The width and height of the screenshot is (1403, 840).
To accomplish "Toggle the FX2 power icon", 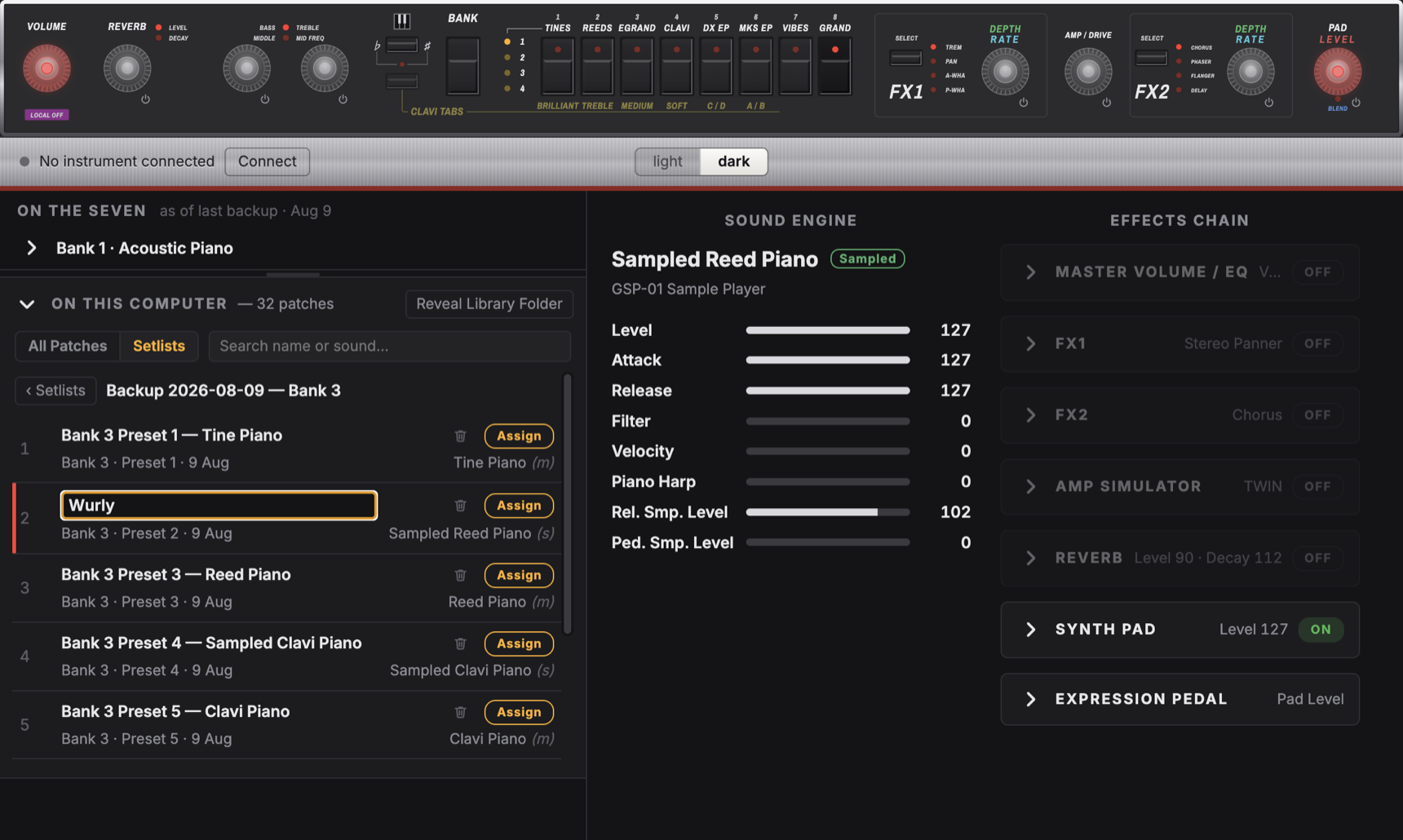I will 1268,103.
